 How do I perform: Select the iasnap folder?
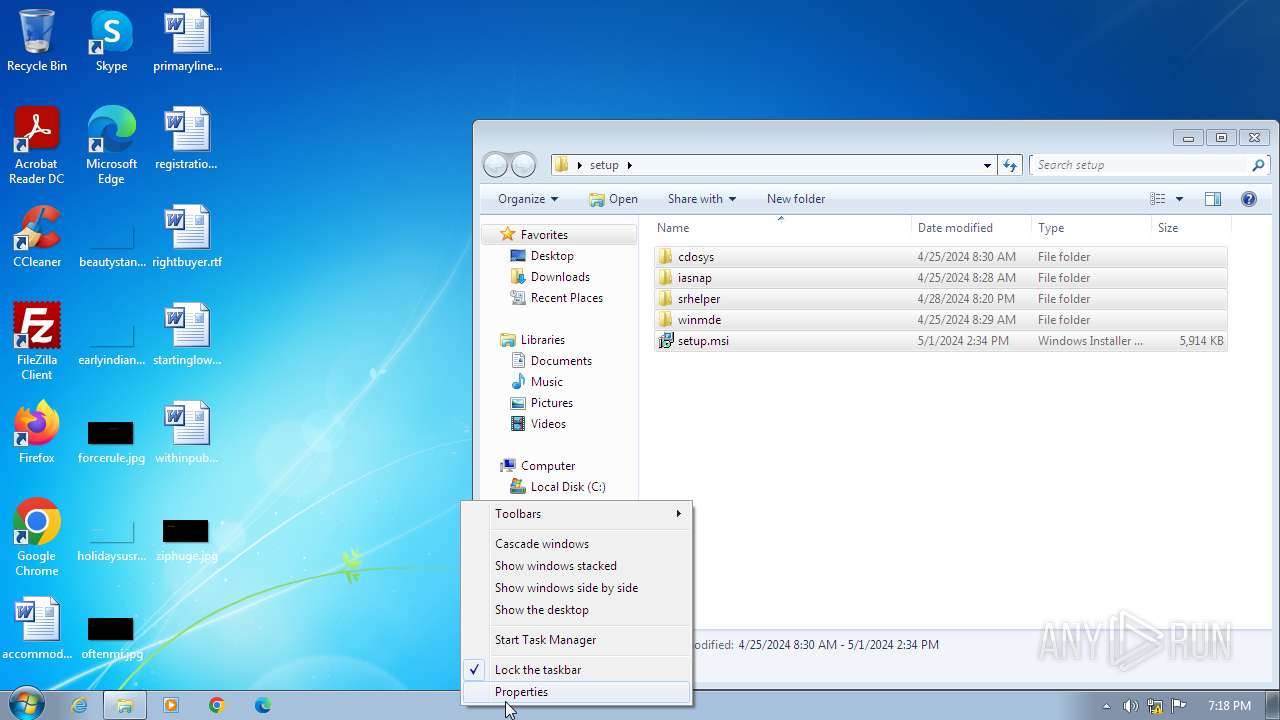point(940,278)
